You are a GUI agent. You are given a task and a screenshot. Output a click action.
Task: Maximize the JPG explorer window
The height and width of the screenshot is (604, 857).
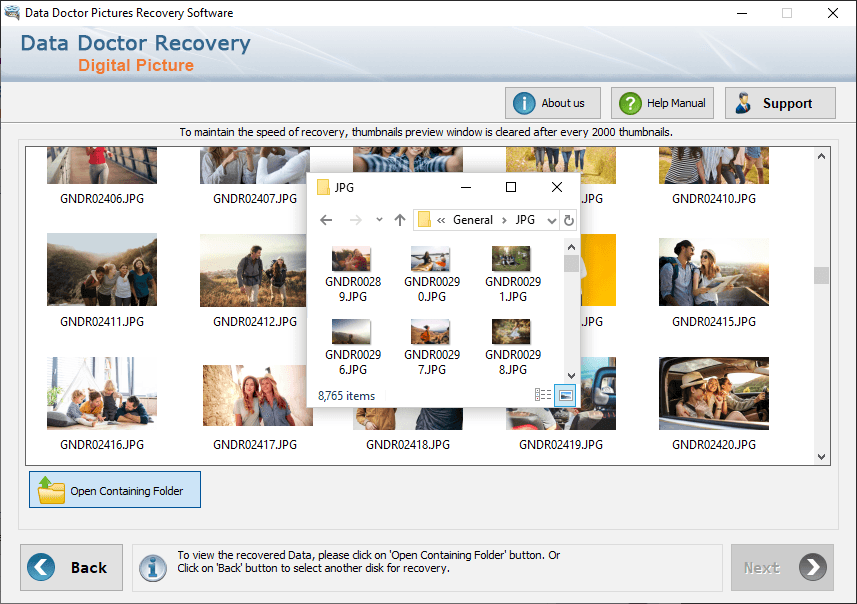coord(511,187)
